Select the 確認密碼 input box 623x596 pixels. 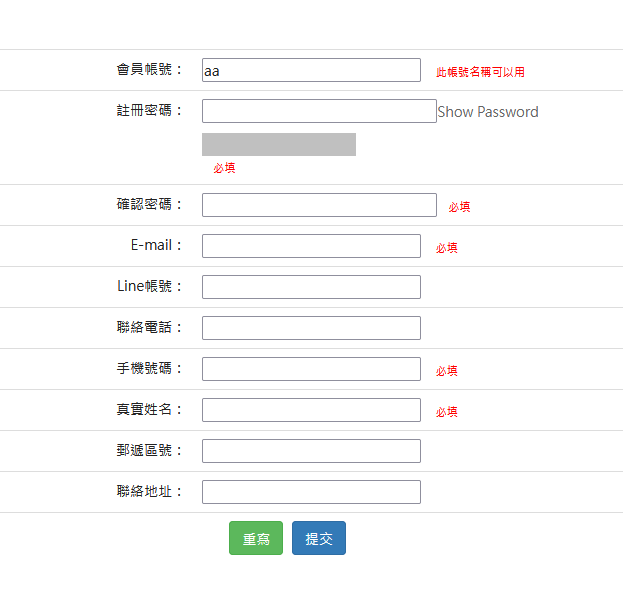pos(319,205)
